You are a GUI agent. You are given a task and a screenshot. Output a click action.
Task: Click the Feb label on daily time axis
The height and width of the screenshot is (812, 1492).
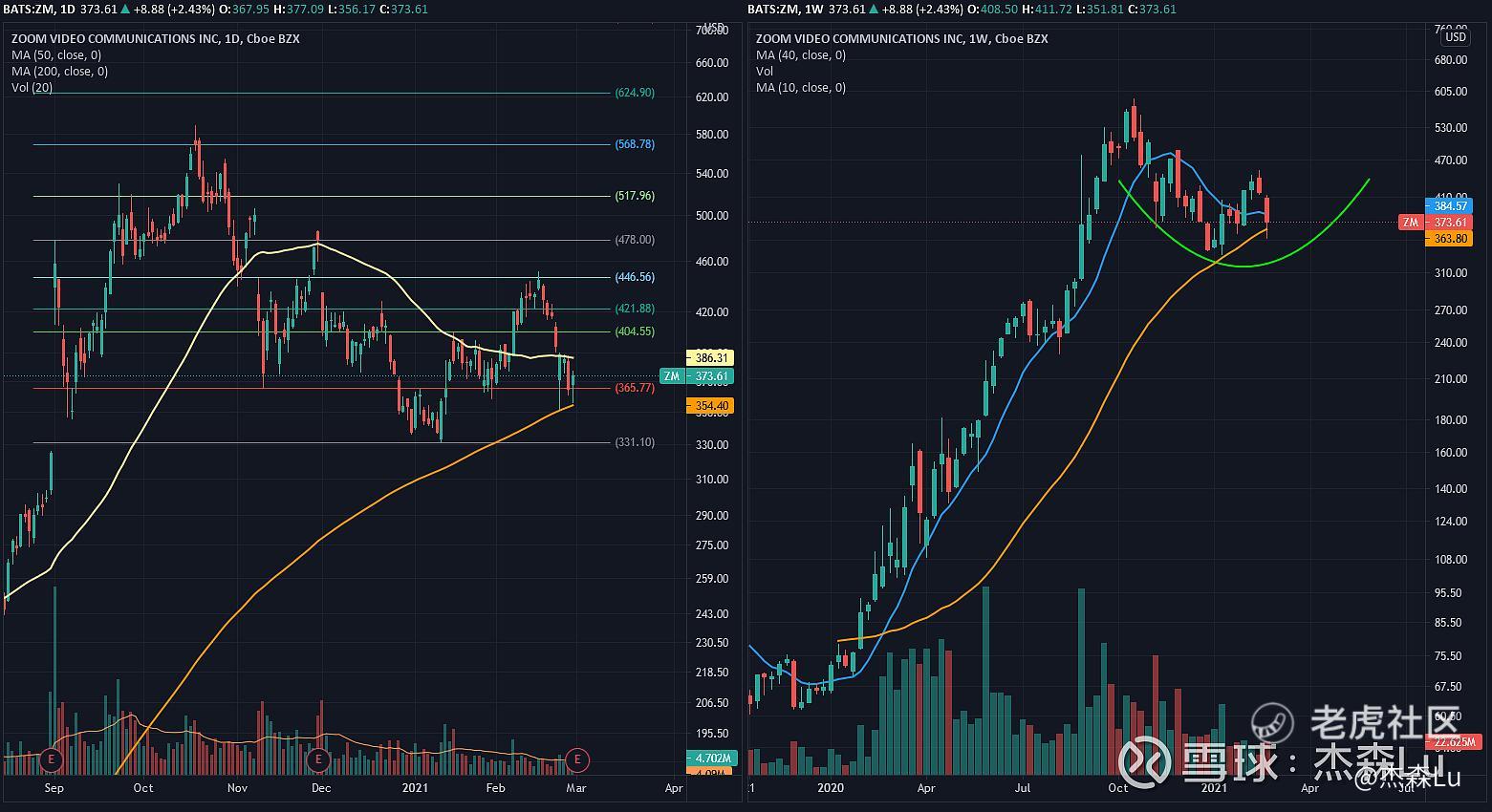pos(495,788)
